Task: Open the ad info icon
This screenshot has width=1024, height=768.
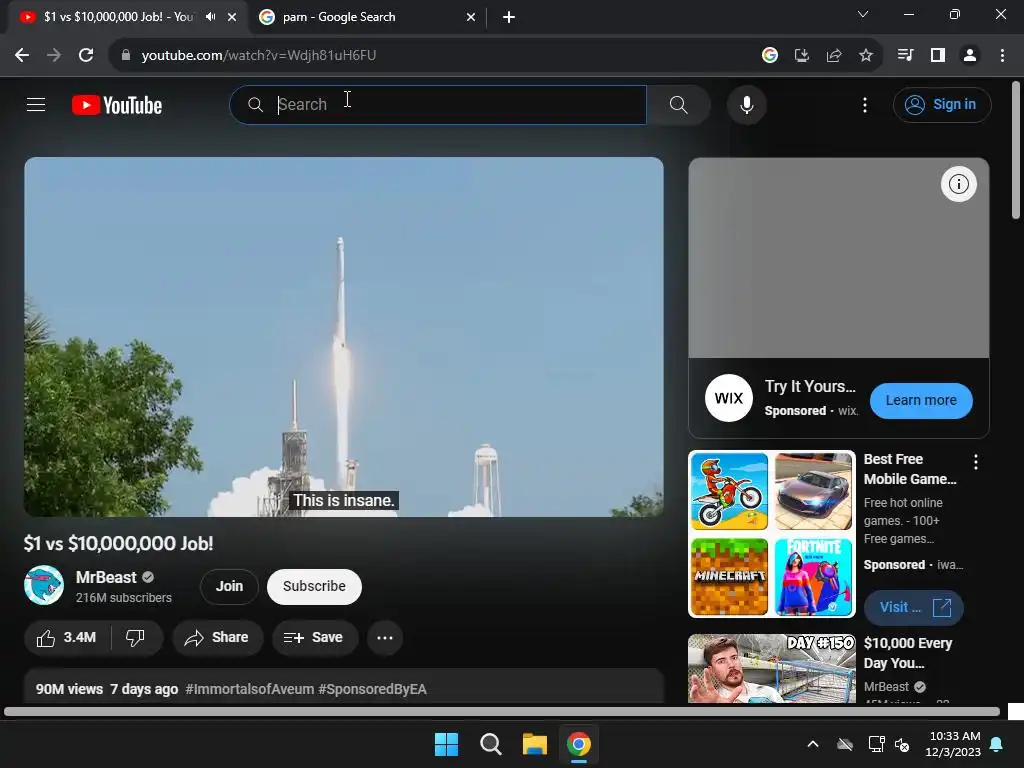Action: tap(958, 184)
